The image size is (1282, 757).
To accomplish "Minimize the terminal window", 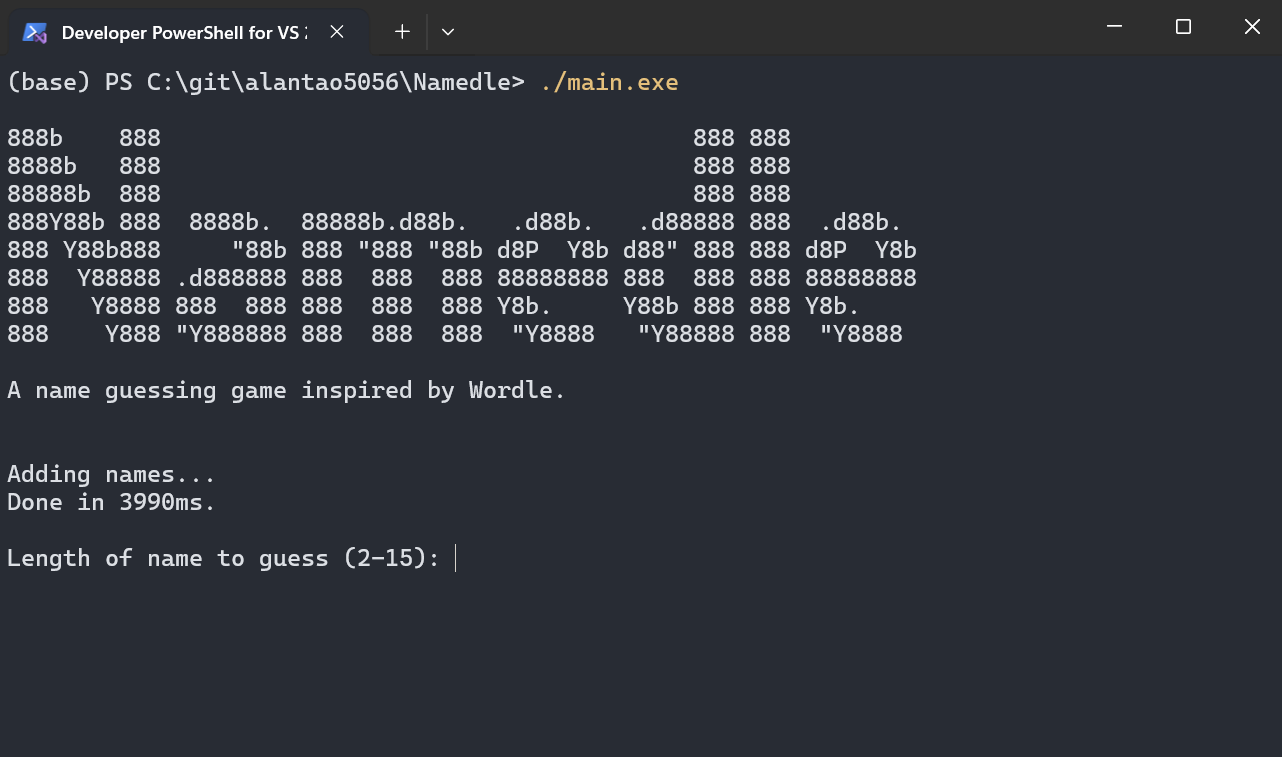I will (x=1114, y=27).
